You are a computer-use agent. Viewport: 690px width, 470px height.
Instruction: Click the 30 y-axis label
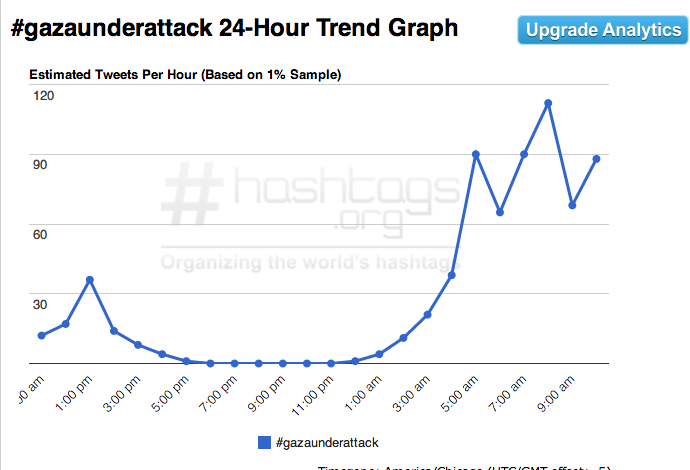43,304
